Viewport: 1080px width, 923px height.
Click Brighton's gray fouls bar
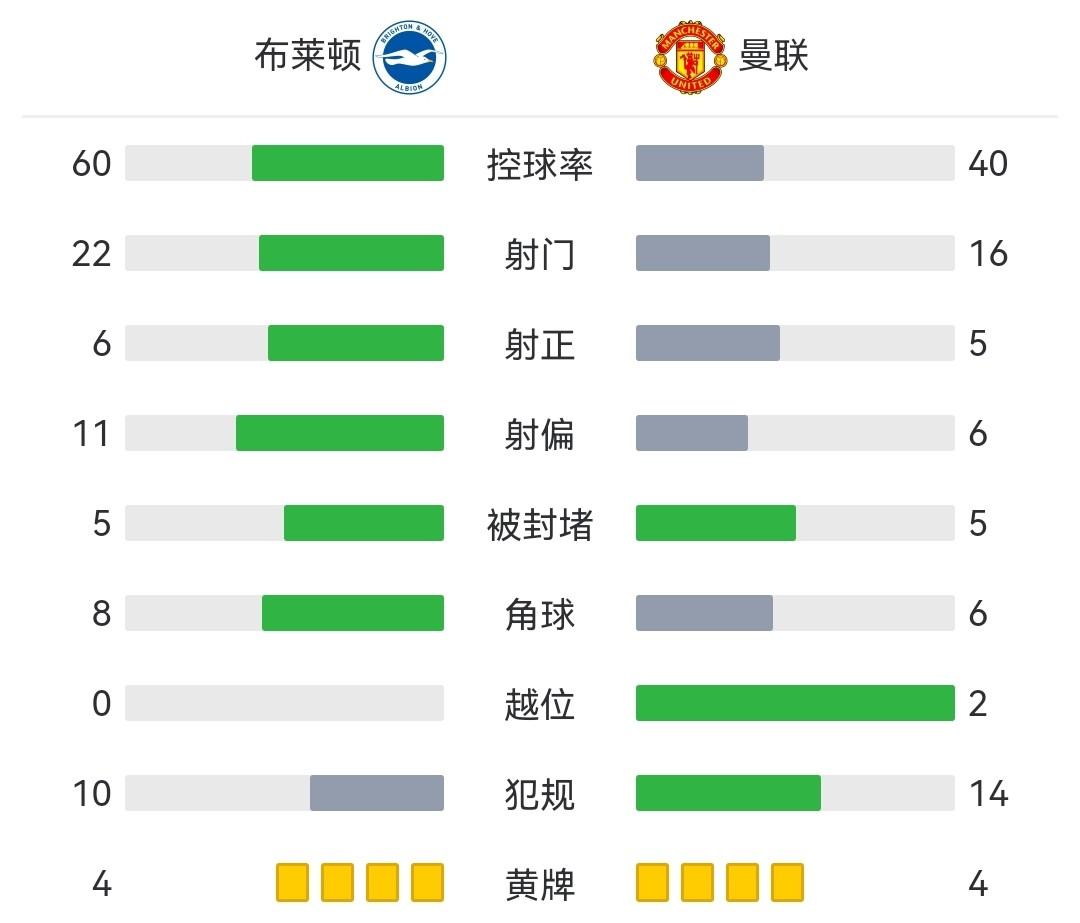tap(376, 793)
